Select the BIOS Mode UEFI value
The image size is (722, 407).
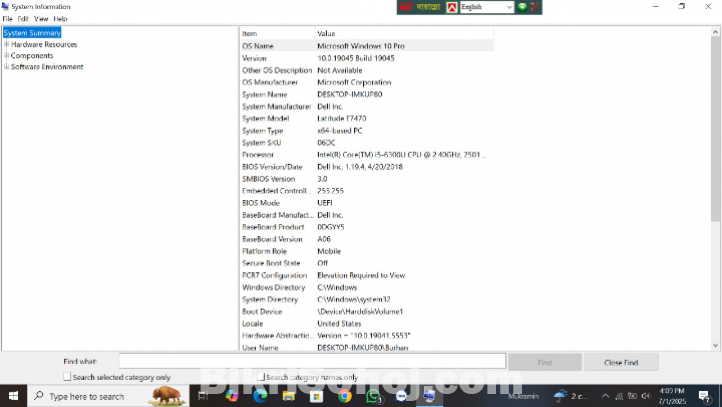(x=325, y=203)
